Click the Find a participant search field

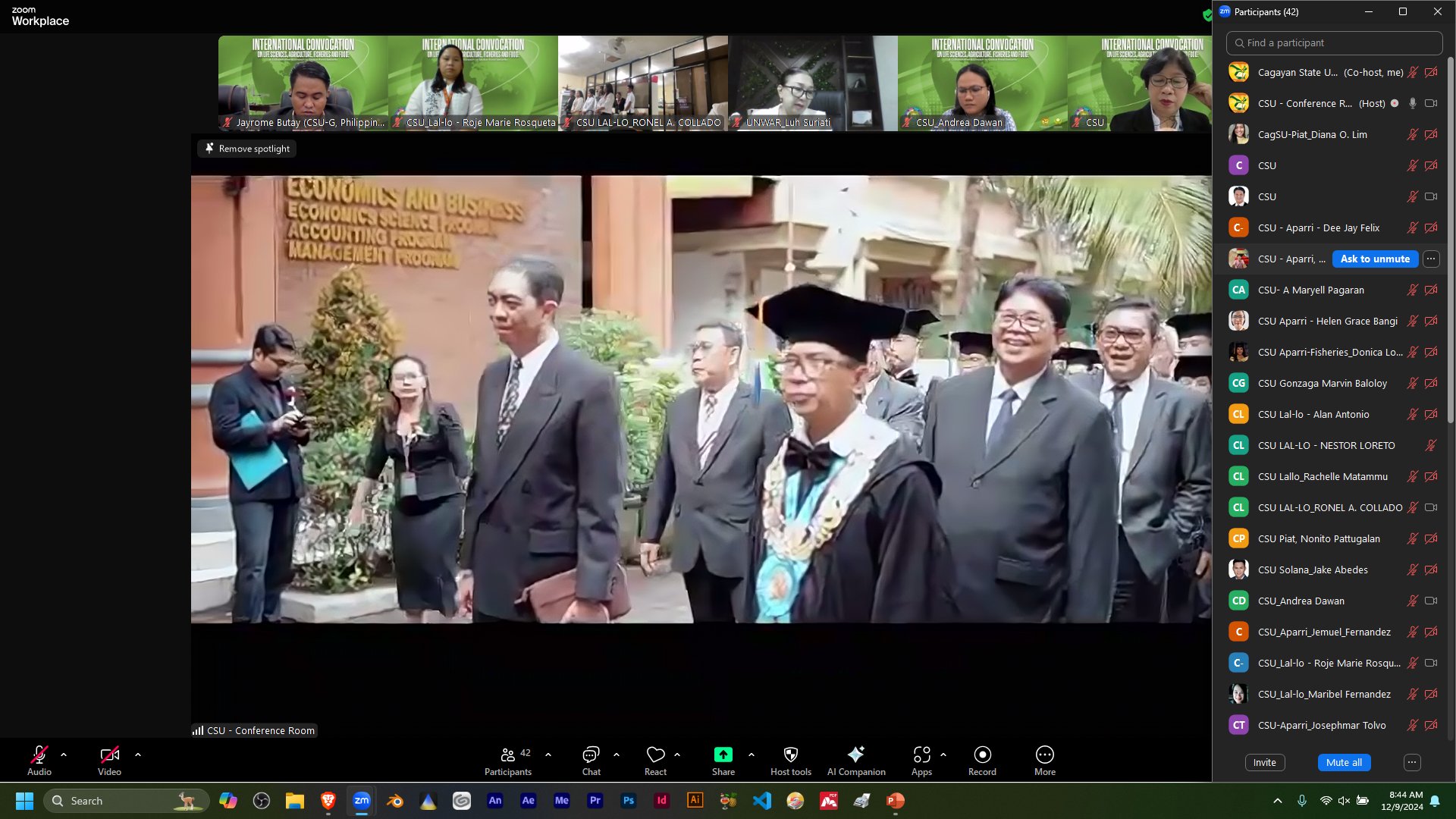(1335, 43)
